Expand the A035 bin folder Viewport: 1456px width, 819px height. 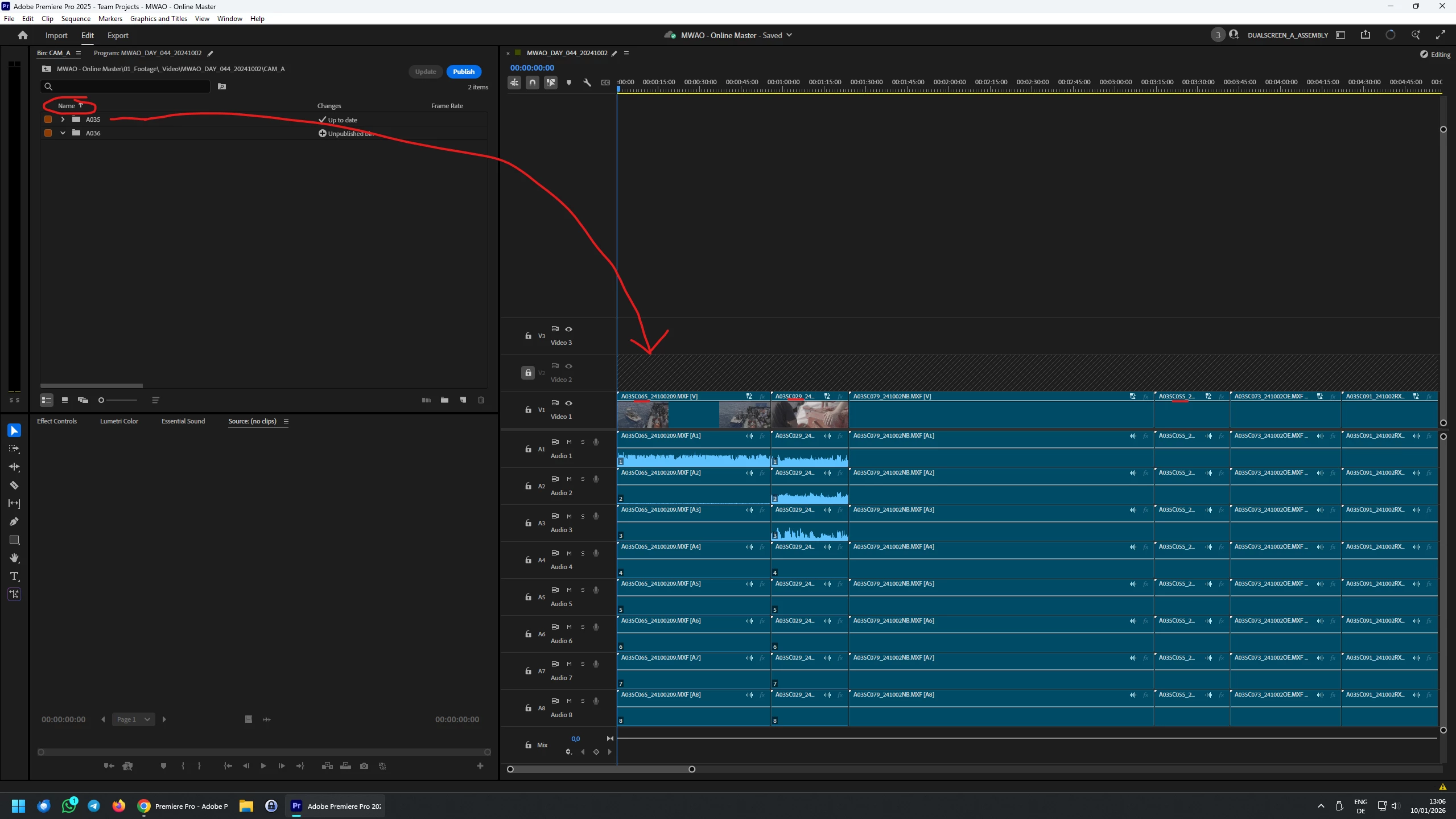coord(63,120)
